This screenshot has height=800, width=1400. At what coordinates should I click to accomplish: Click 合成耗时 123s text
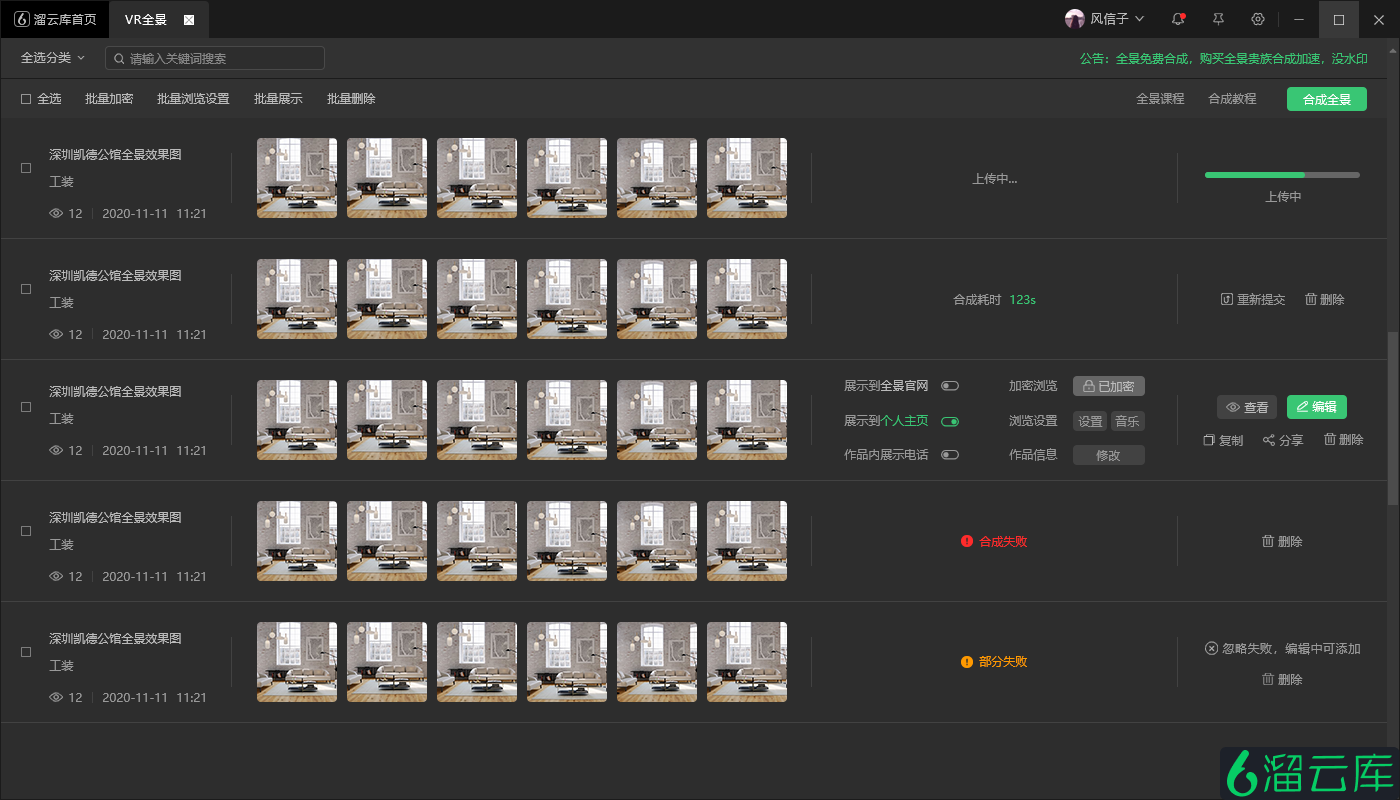[994, 299]
